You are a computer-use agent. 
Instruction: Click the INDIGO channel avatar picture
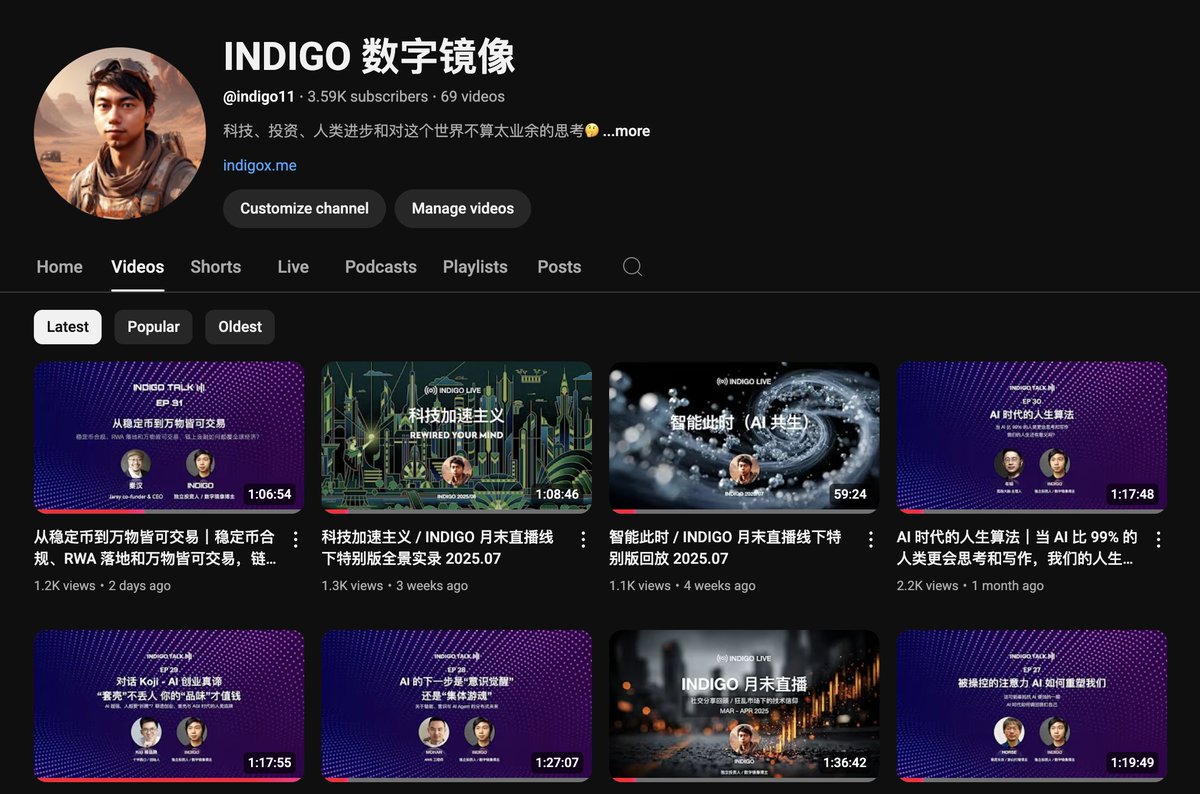pyautogui.click(x=120, y=133)
